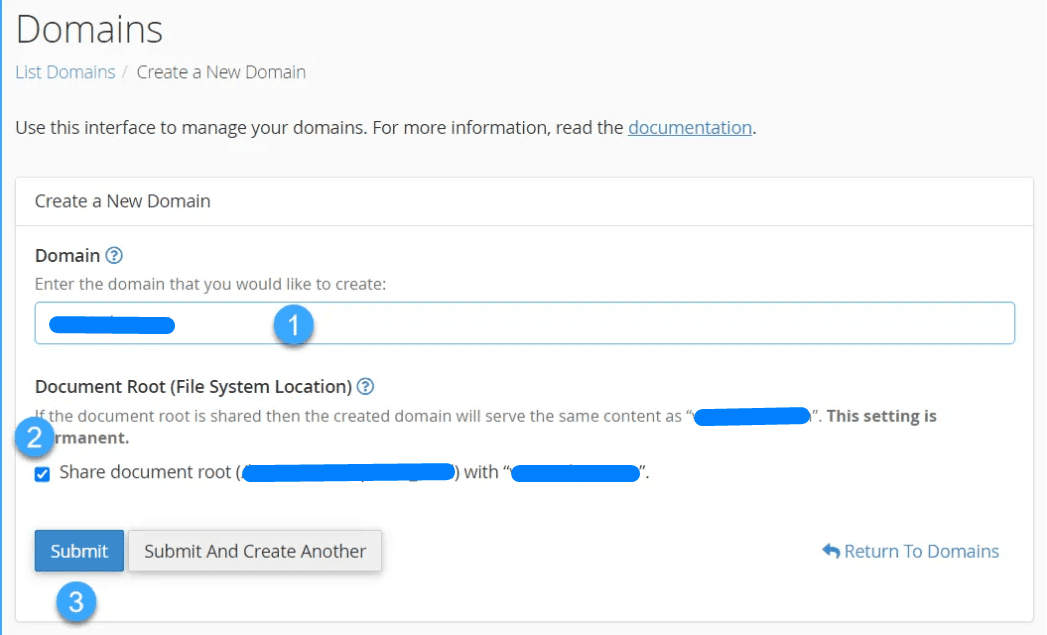Click Submit And Create Another
1047x635 pixels.
[x=254, y=550]
